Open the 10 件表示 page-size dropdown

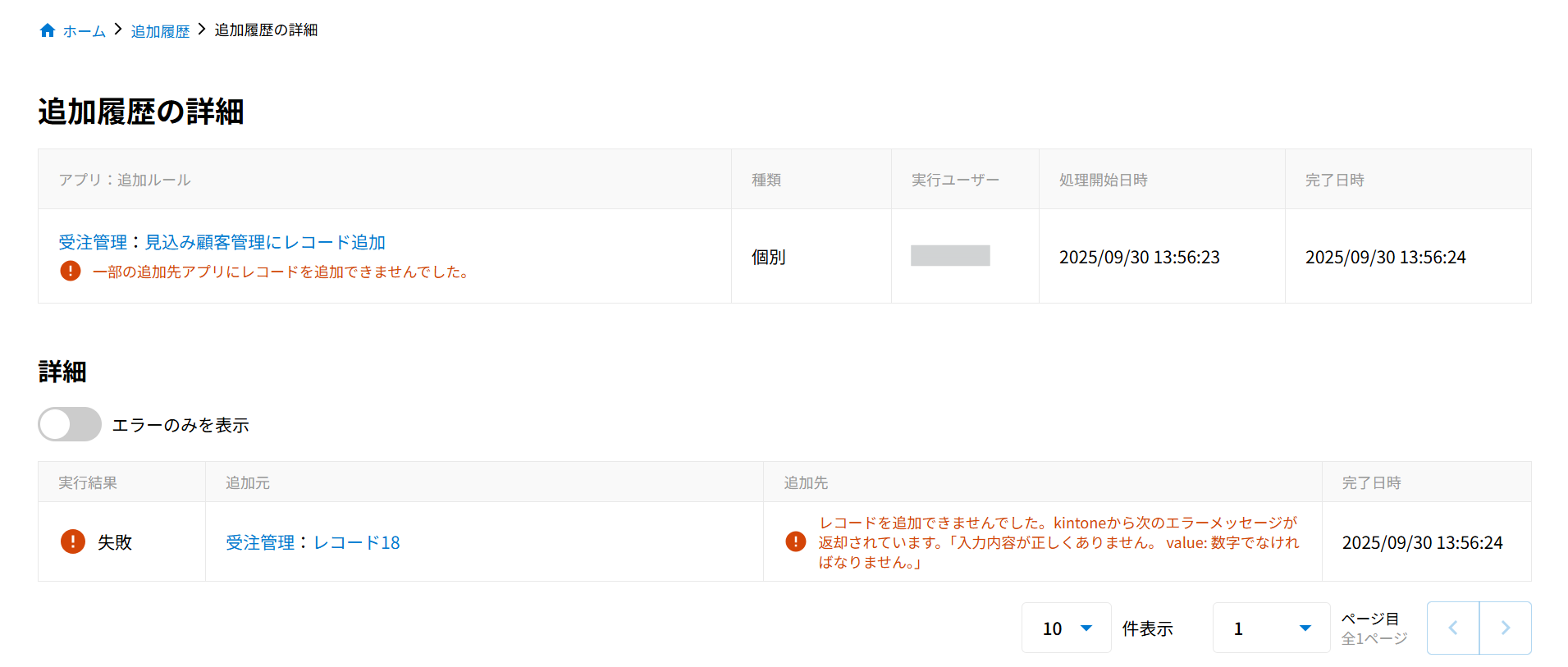coord(1066,628)
